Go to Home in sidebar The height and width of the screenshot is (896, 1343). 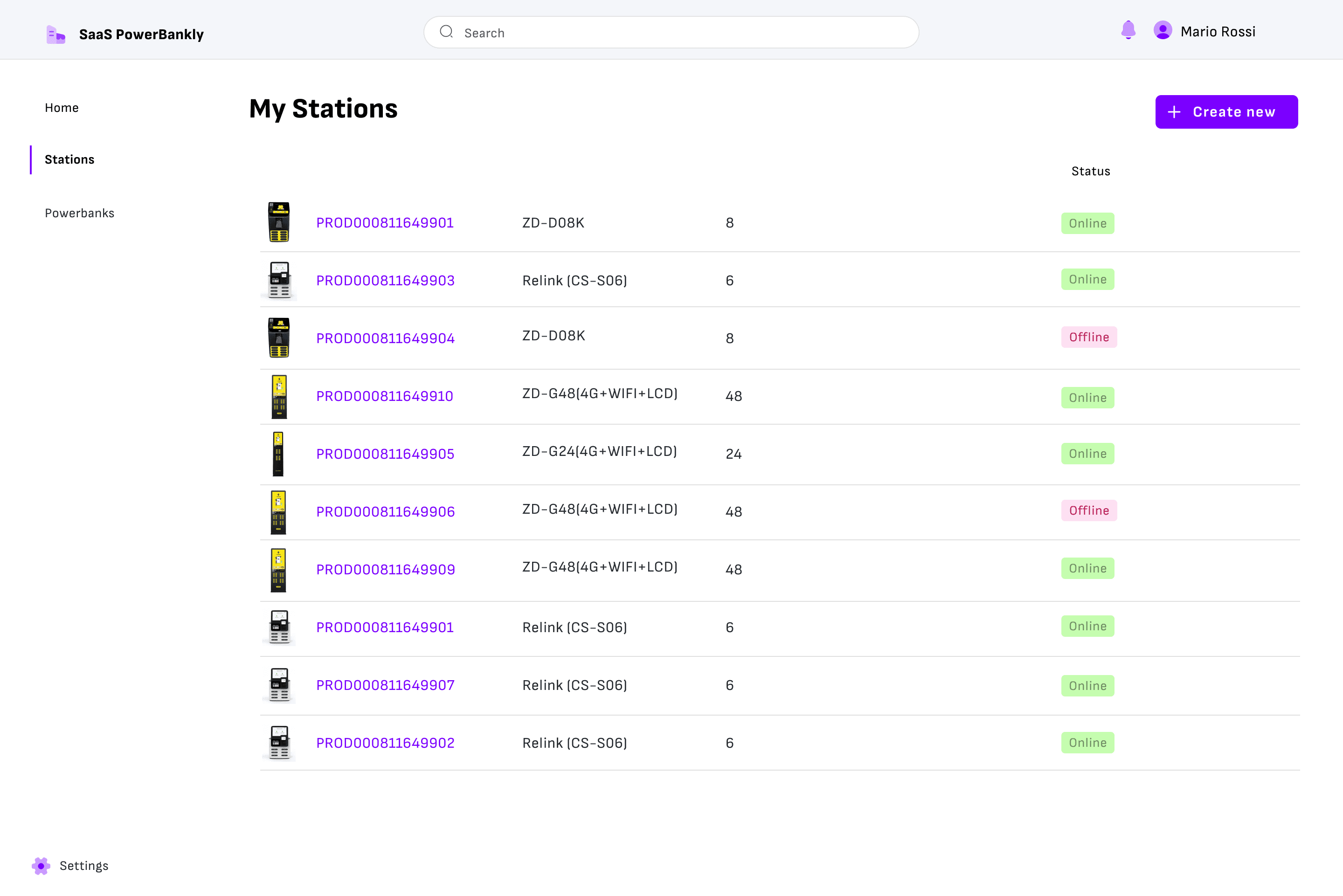click(62, 107)
